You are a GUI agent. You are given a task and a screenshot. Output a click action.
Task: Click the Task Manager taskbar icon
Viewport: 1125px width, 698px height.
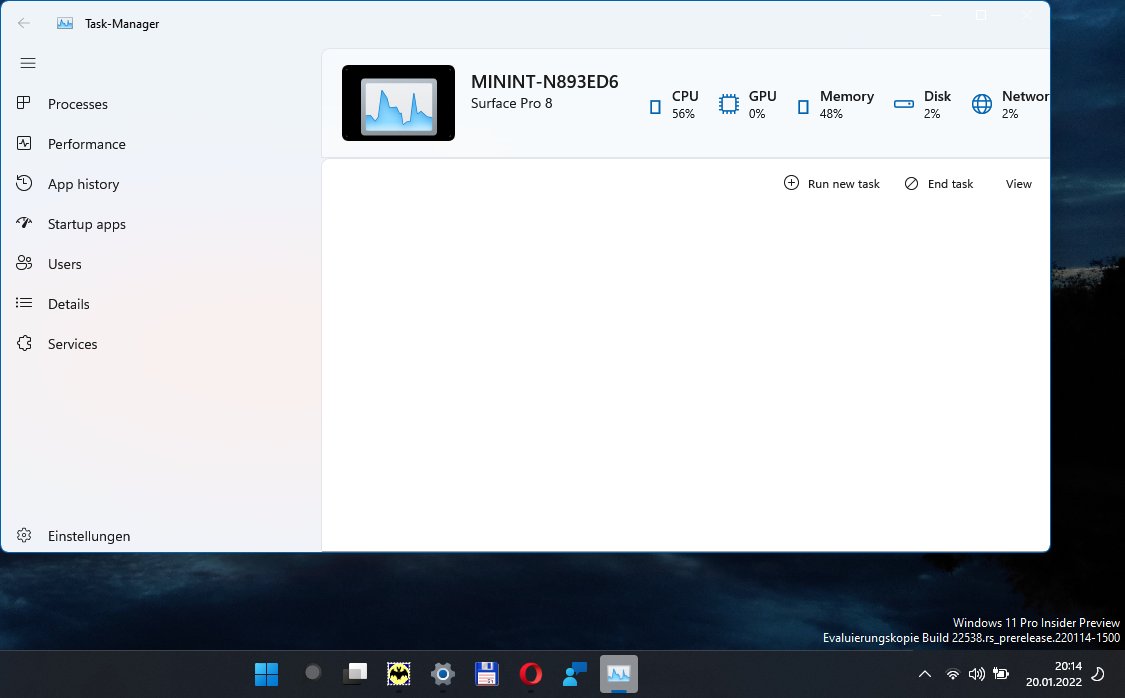click(618, 674)
